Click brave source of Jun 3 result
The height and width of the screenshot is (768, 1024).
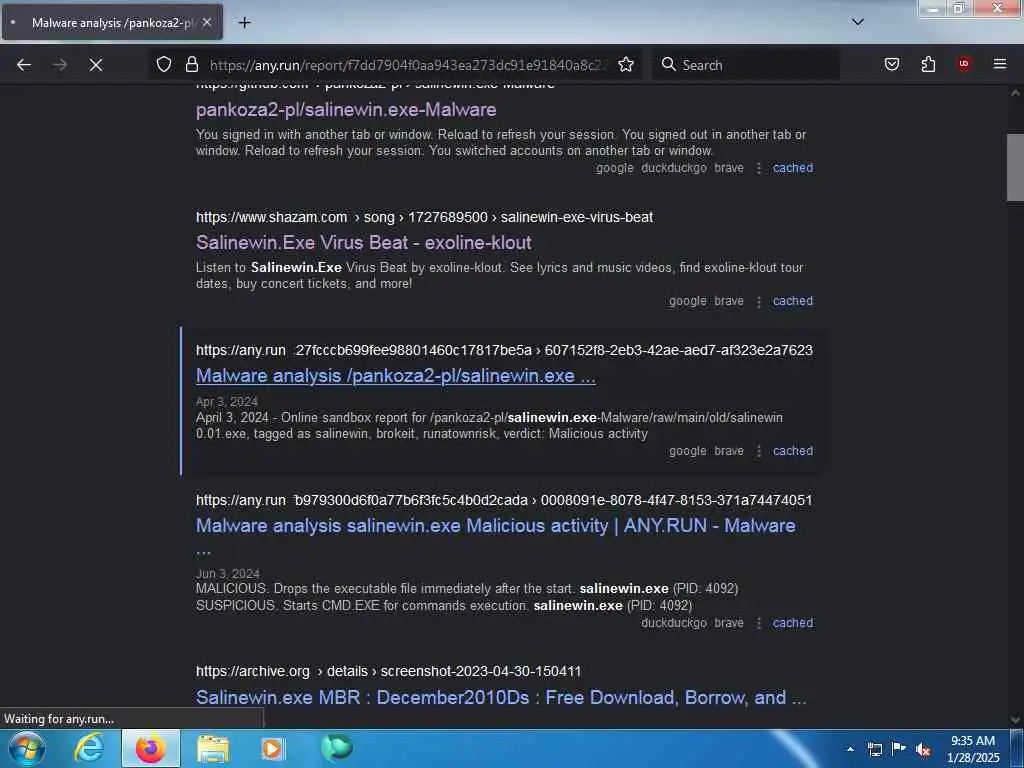click(x=729, y=623)
